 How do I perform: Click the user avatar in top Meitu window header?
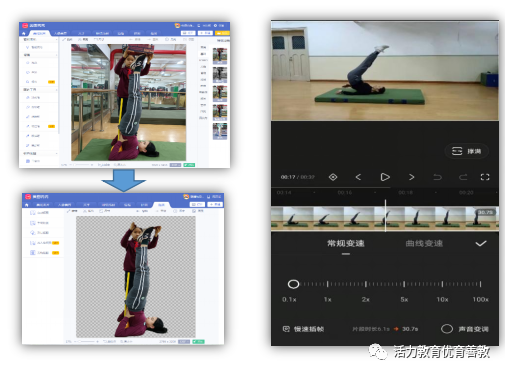pos(177,26)
